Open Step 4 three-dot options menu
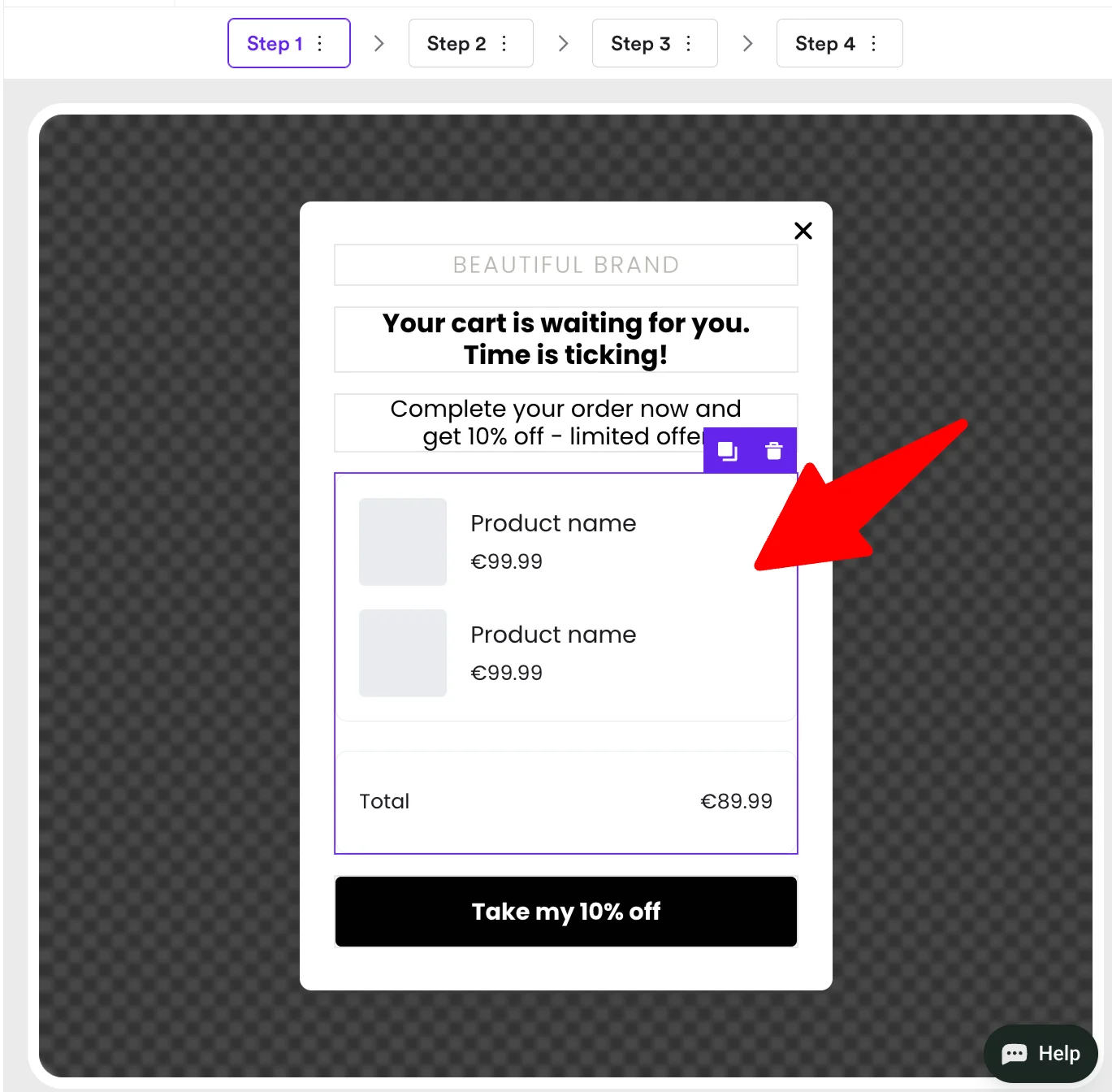 874,44
